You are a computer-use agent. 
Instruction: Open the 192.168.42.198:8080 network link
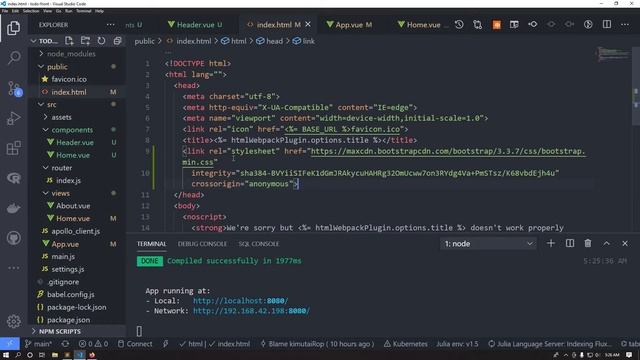click(x=251, y=311)
